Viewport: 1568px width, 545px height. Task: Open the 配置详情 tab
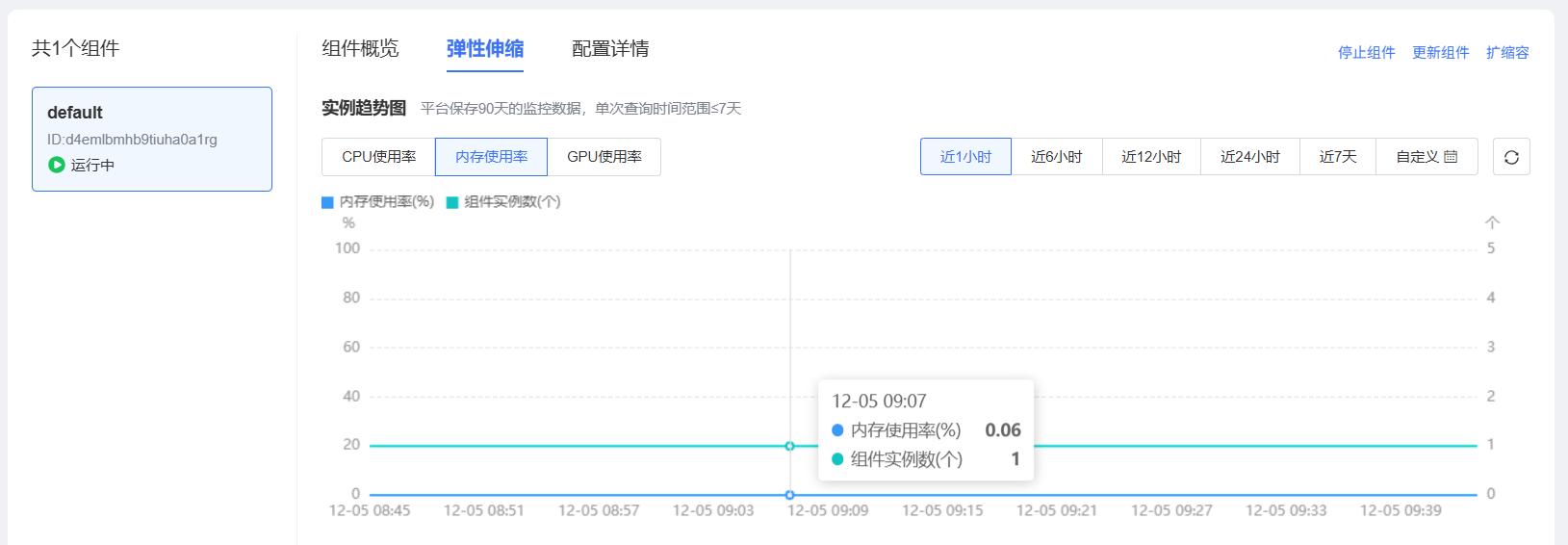(610, 49)
